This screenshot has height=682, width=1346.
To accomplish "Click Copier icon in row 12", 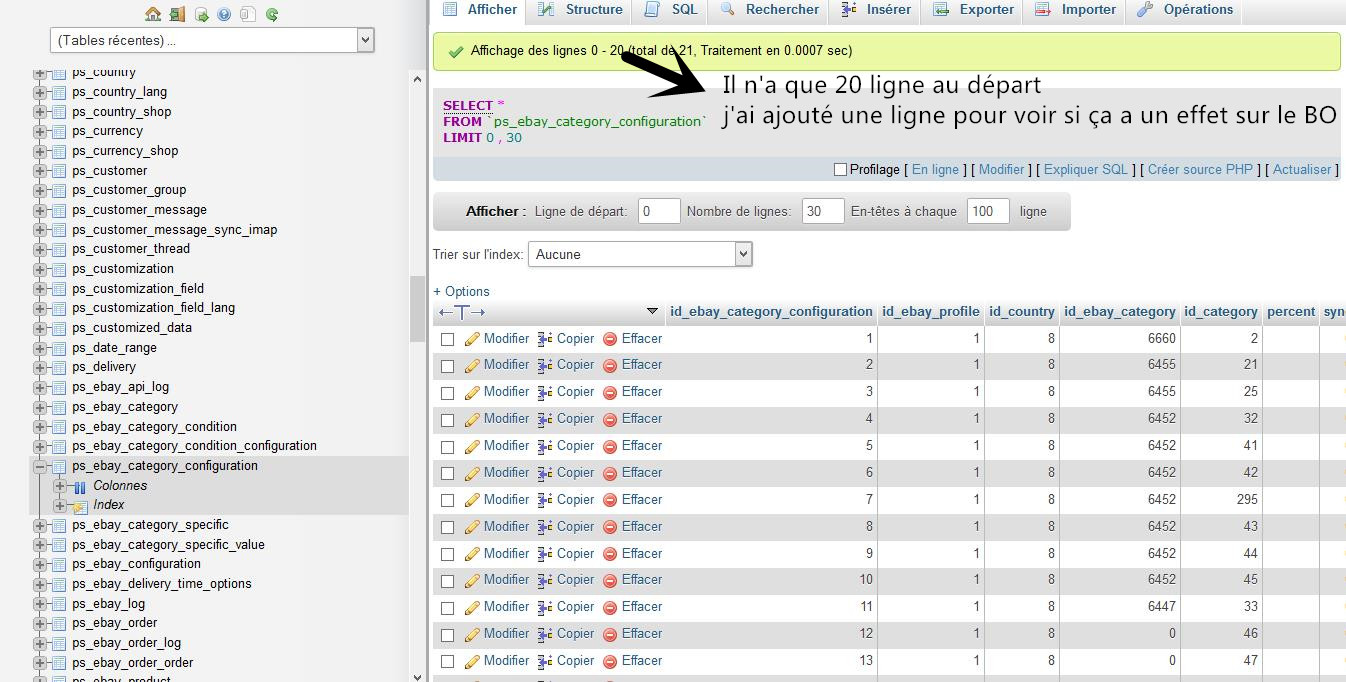I will click(x=545, y=634).
